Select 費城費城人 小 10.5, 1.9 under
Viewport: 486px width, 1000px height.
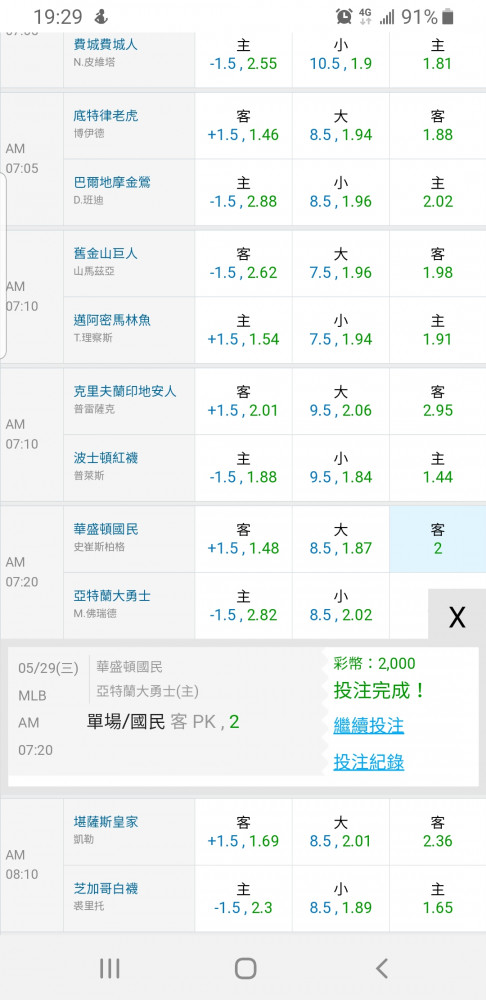tap(341, 54)
